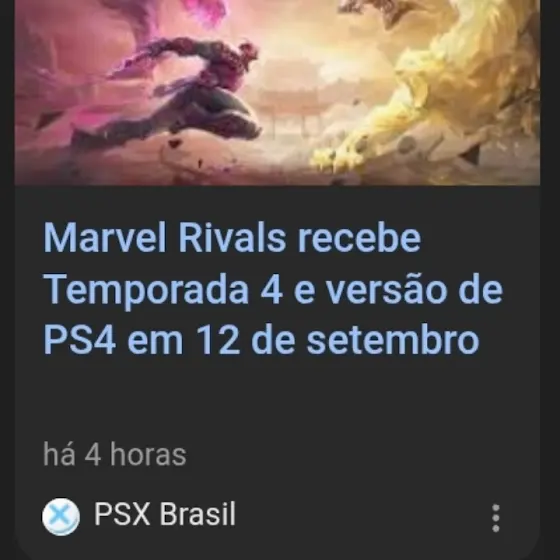The width and height of the screenshot is (560, 560).
Task: Expand more options for PSX Brasil story
Action: click(x=496, y=518)
